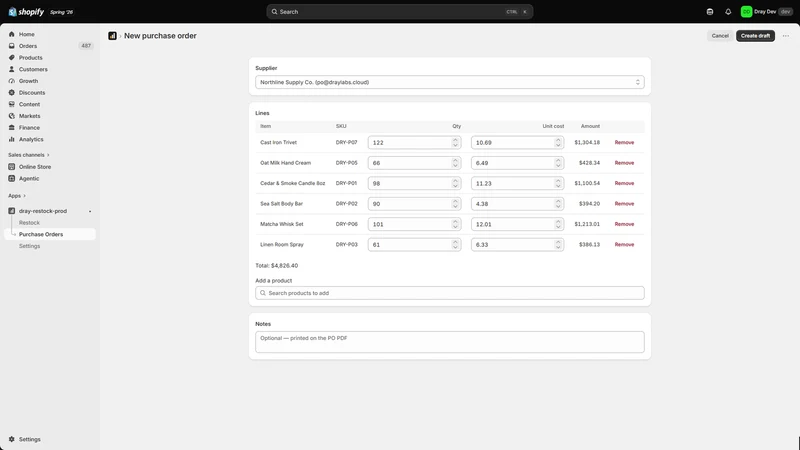Click the Total: $4,826.40 text

click(x=277, y=266)
